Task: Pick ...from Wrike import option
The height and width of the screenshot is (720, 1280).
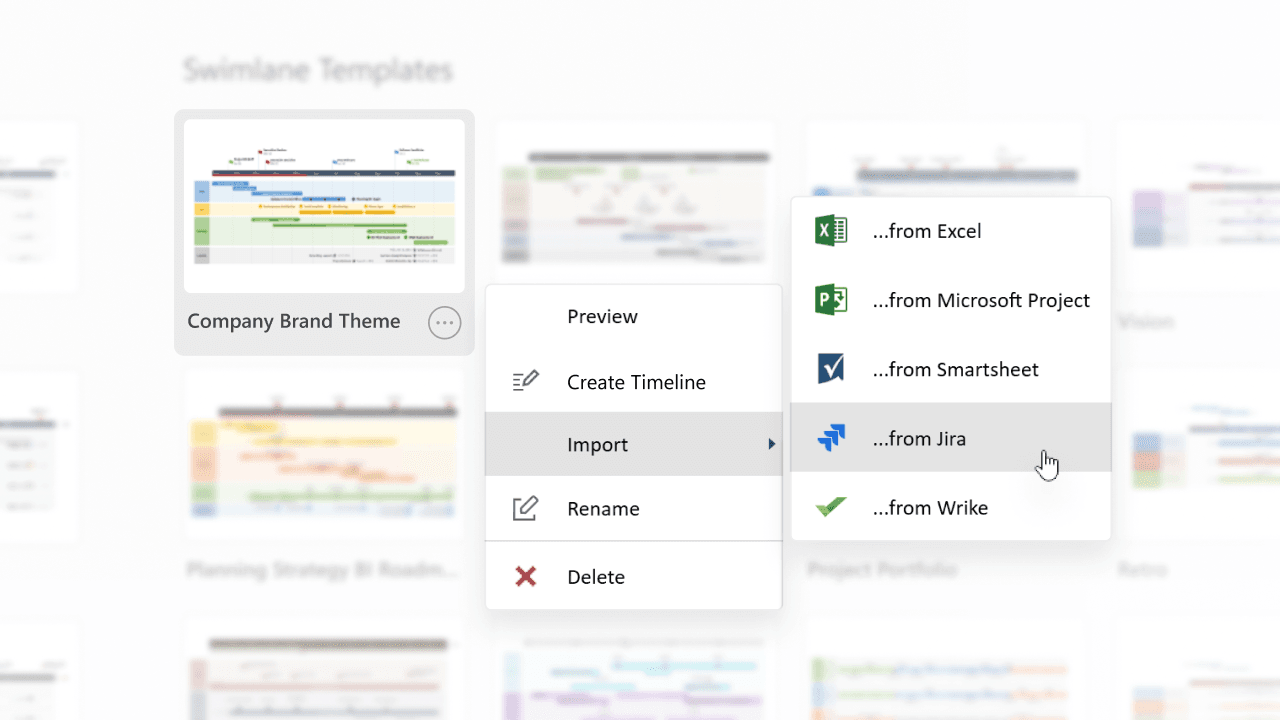Action: tap(951, 507)
